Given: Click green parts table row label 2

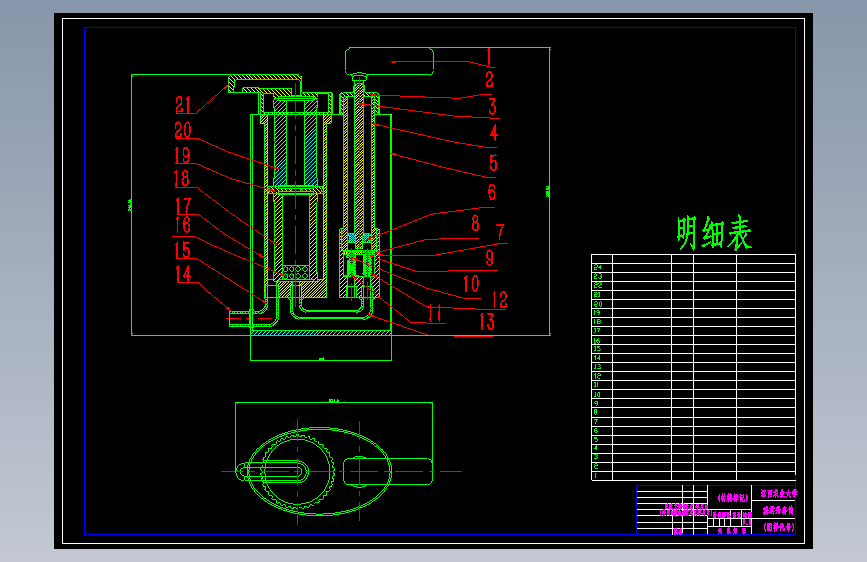Looking at the screenshot, I should (596, 466).
